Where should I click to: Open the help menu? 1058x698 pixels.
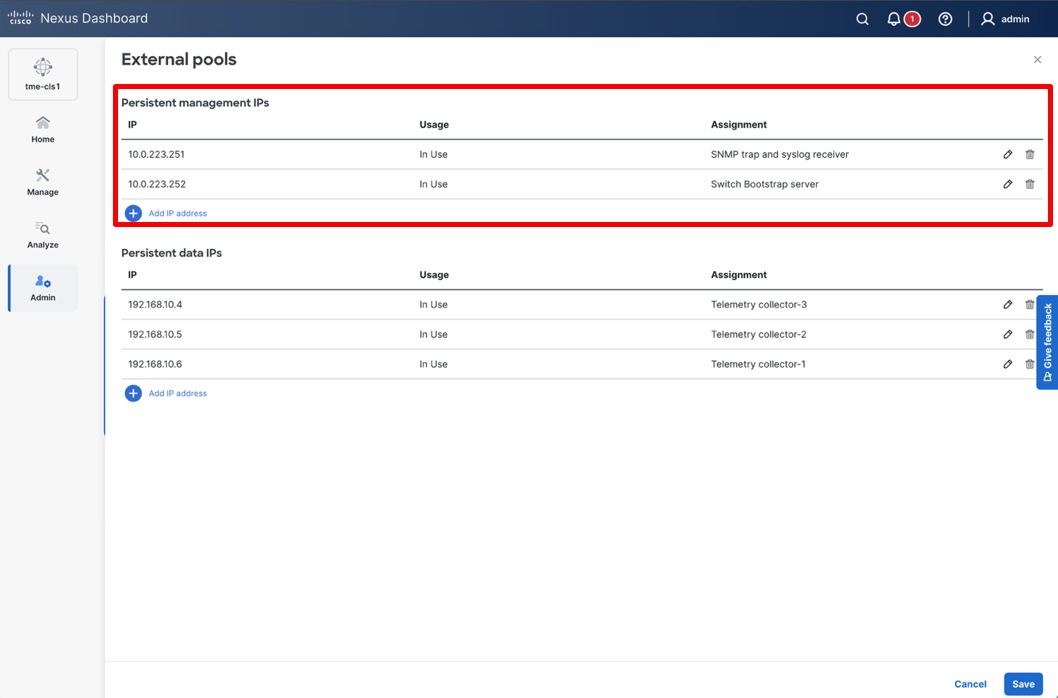(944, 18)
